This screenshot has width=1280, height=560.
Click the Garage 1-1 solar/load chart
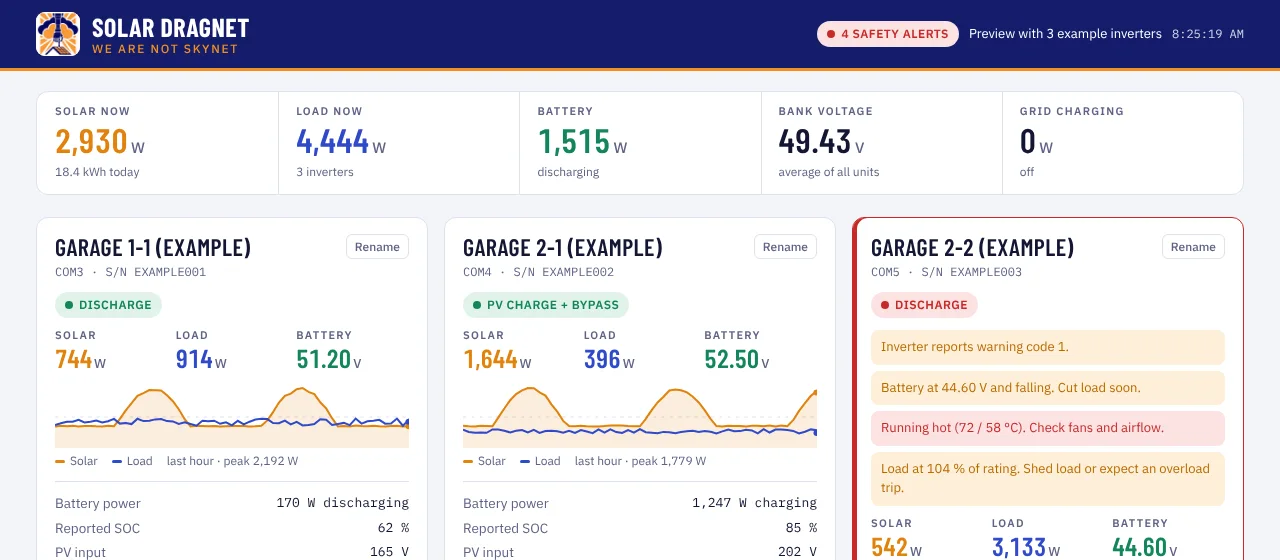coord(232,416)
